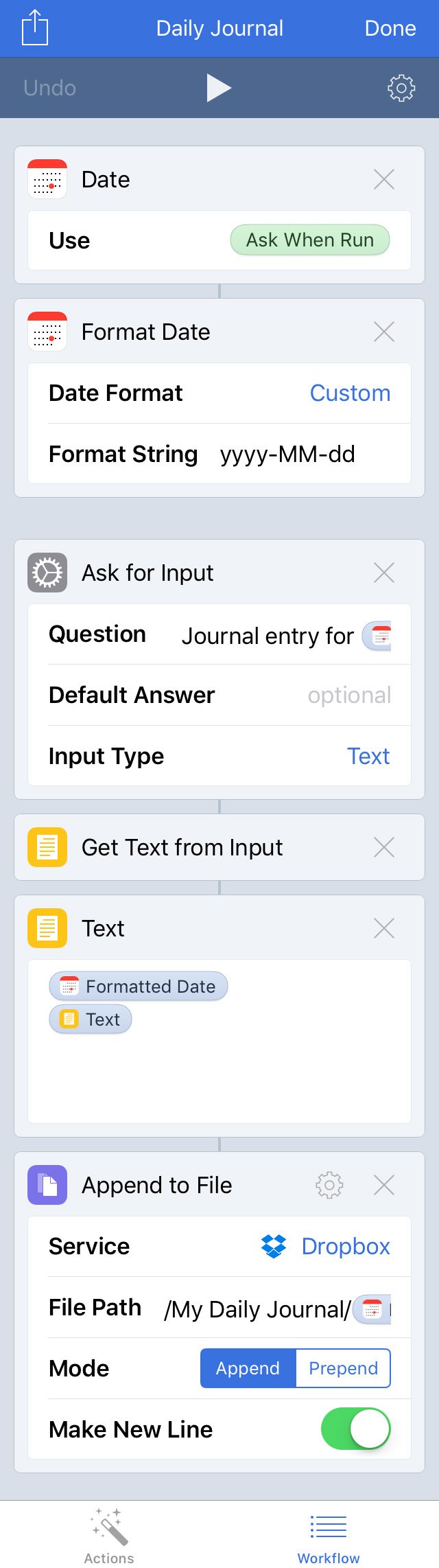Remove the Format Date action
Screen dimensions: 439x1568
point(384,332)
